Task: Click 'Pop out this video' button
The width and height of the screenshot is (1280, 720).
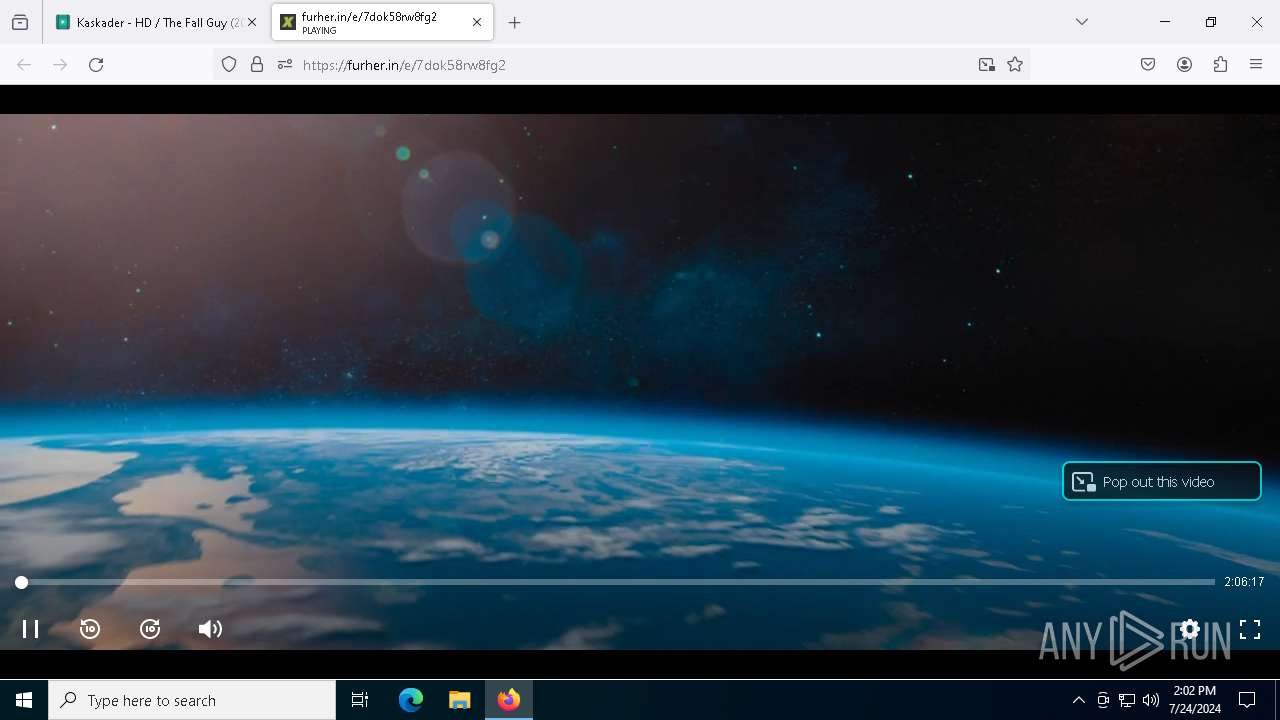Action: (x=1161, y=481)
